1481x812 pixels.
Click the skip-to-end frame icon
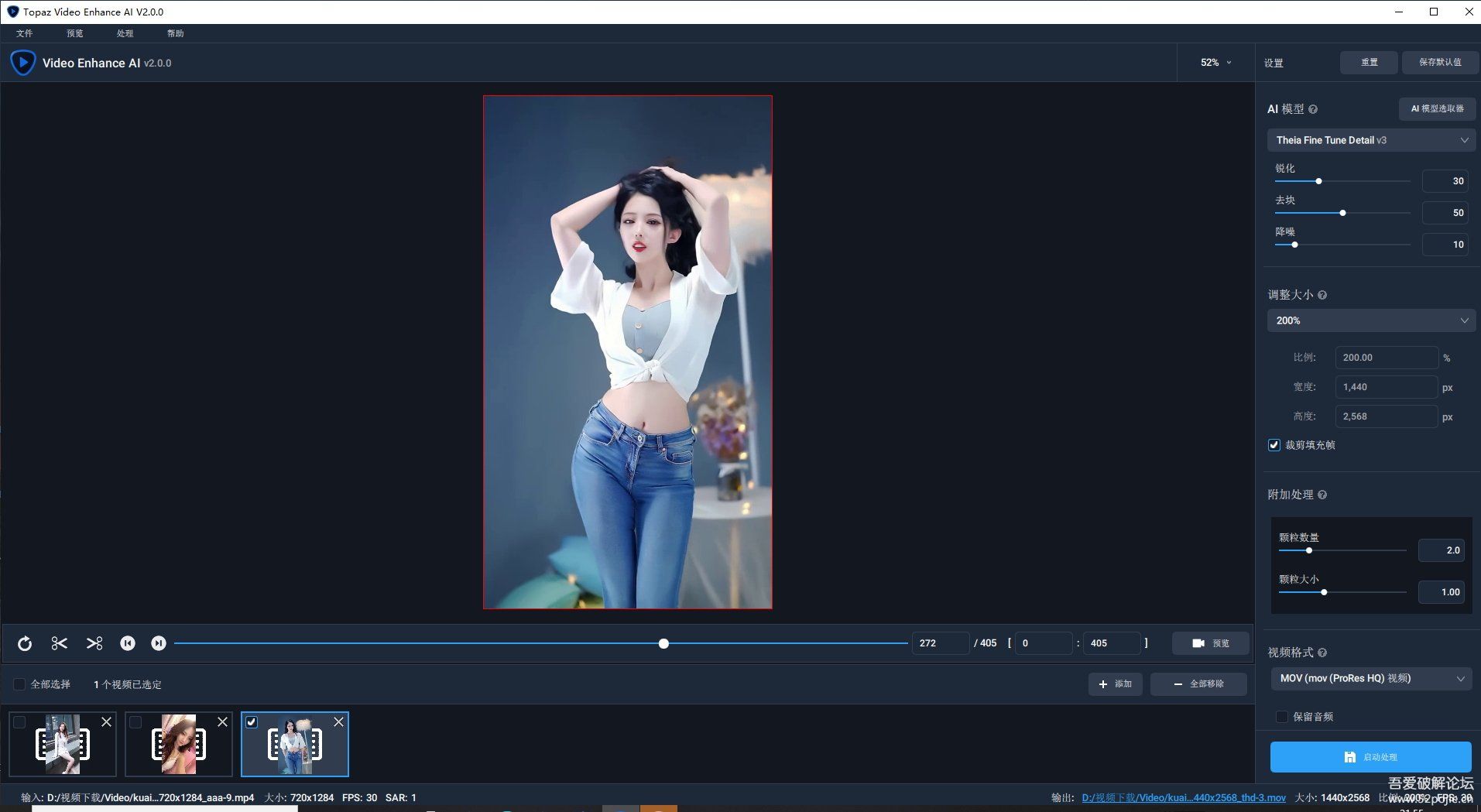158,643
